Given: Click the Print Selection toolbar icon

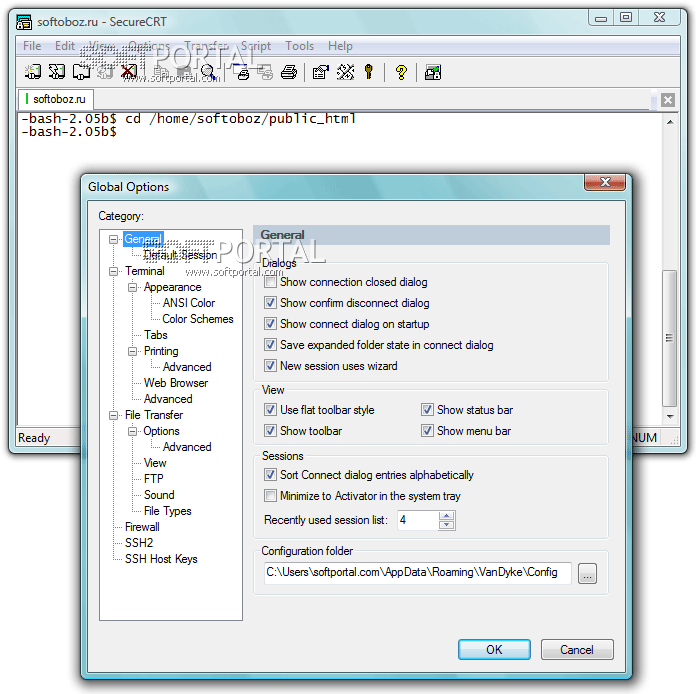Looking at the screenshot, I should point(265,72).
